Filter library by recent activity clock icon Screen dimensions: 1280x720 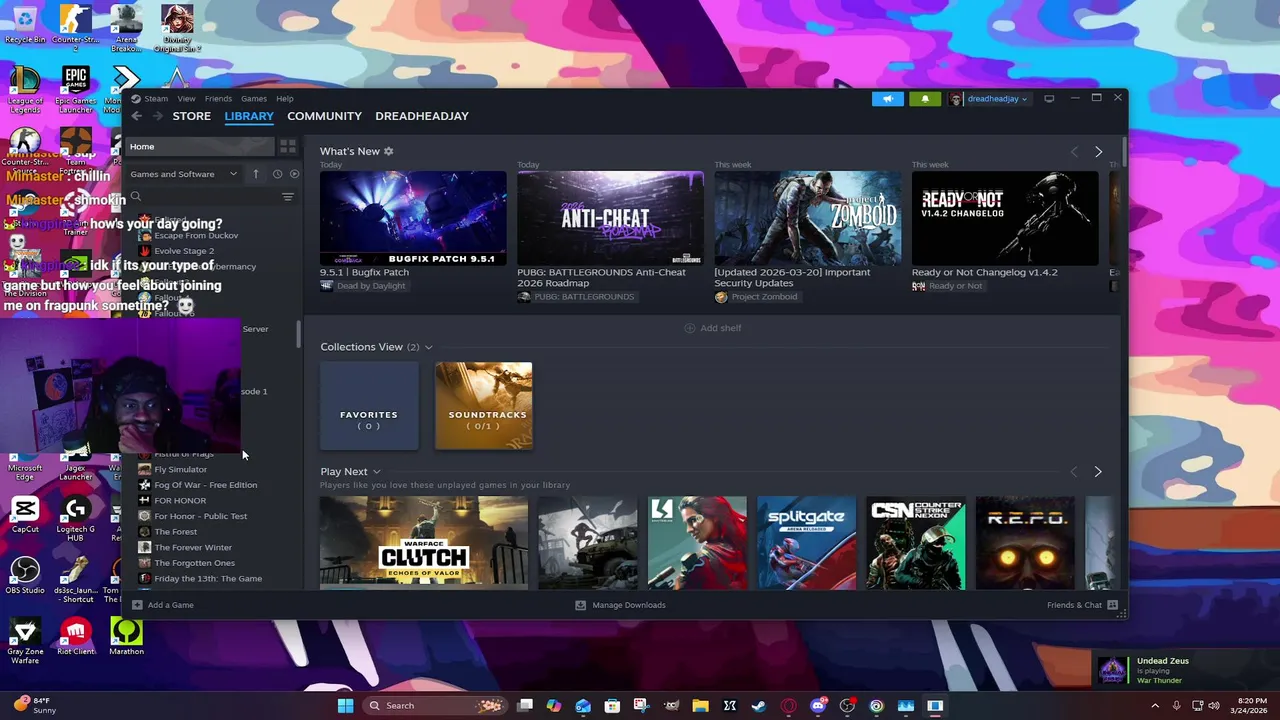coord(277,174)
